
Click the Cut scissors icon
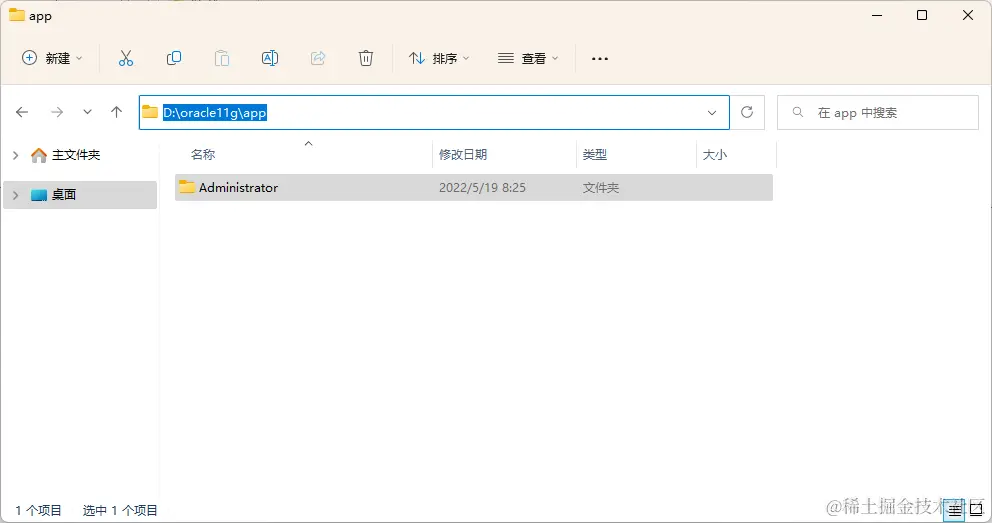click(x=125, y=58)
